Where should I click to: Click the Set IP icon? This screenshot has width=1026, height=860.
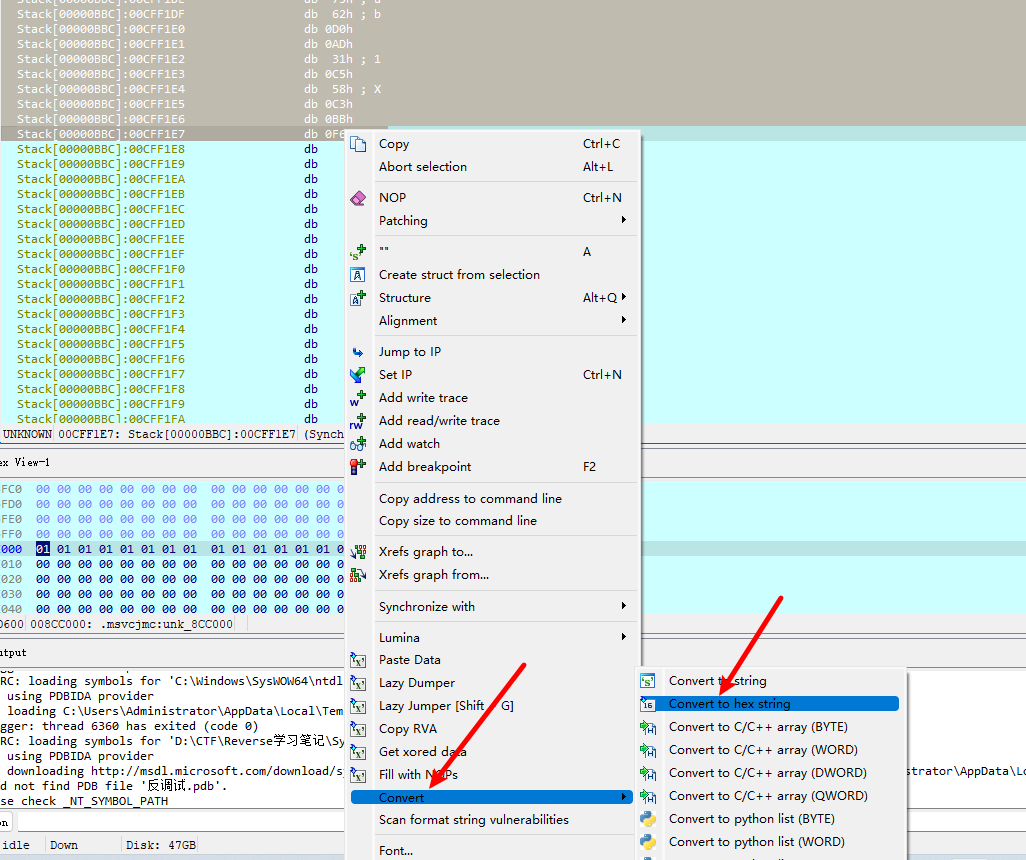pyautogui.click(x=358, y=375)
